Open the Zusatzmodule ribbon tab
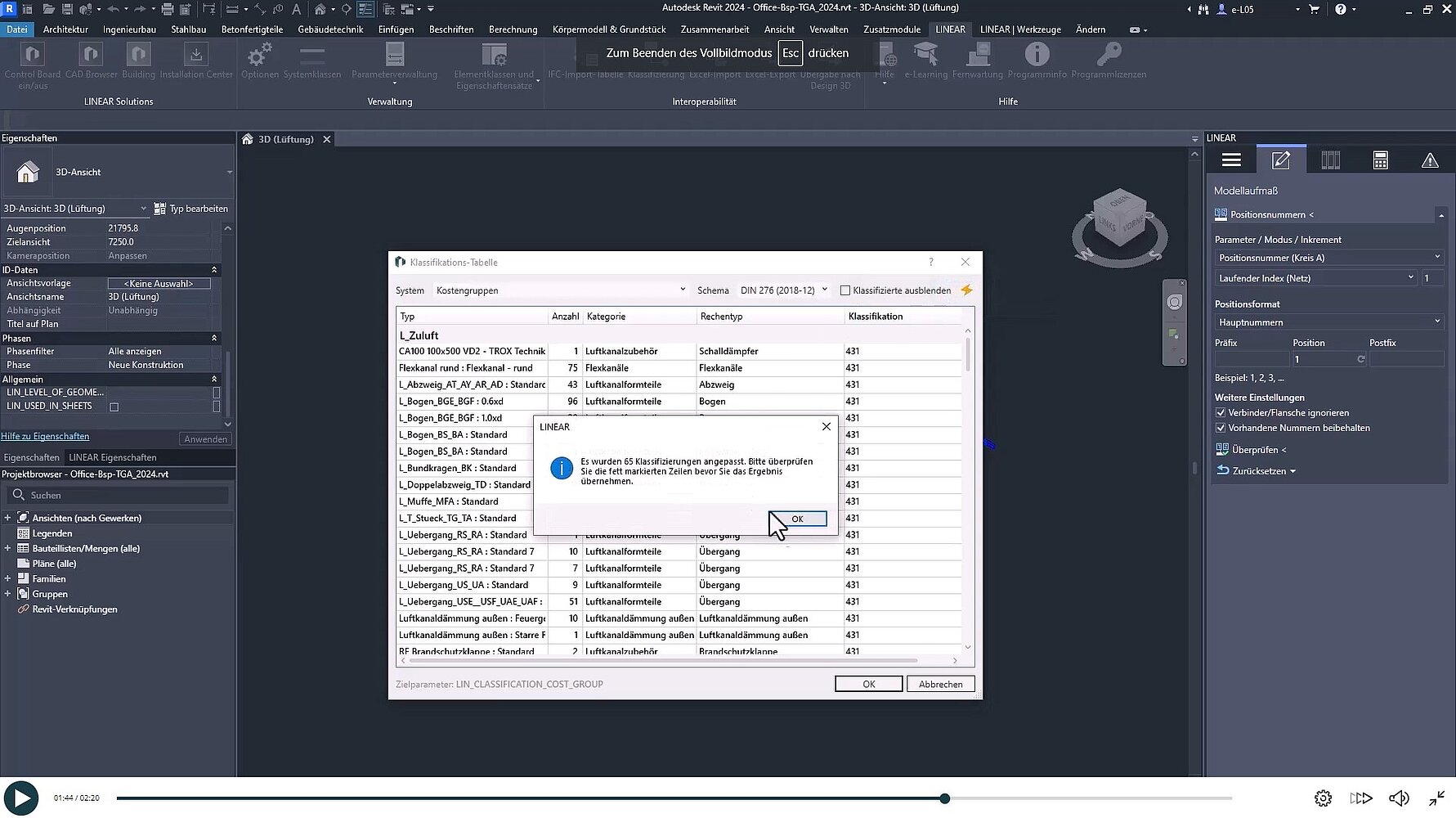The image size is (1456, 818). 892,29
